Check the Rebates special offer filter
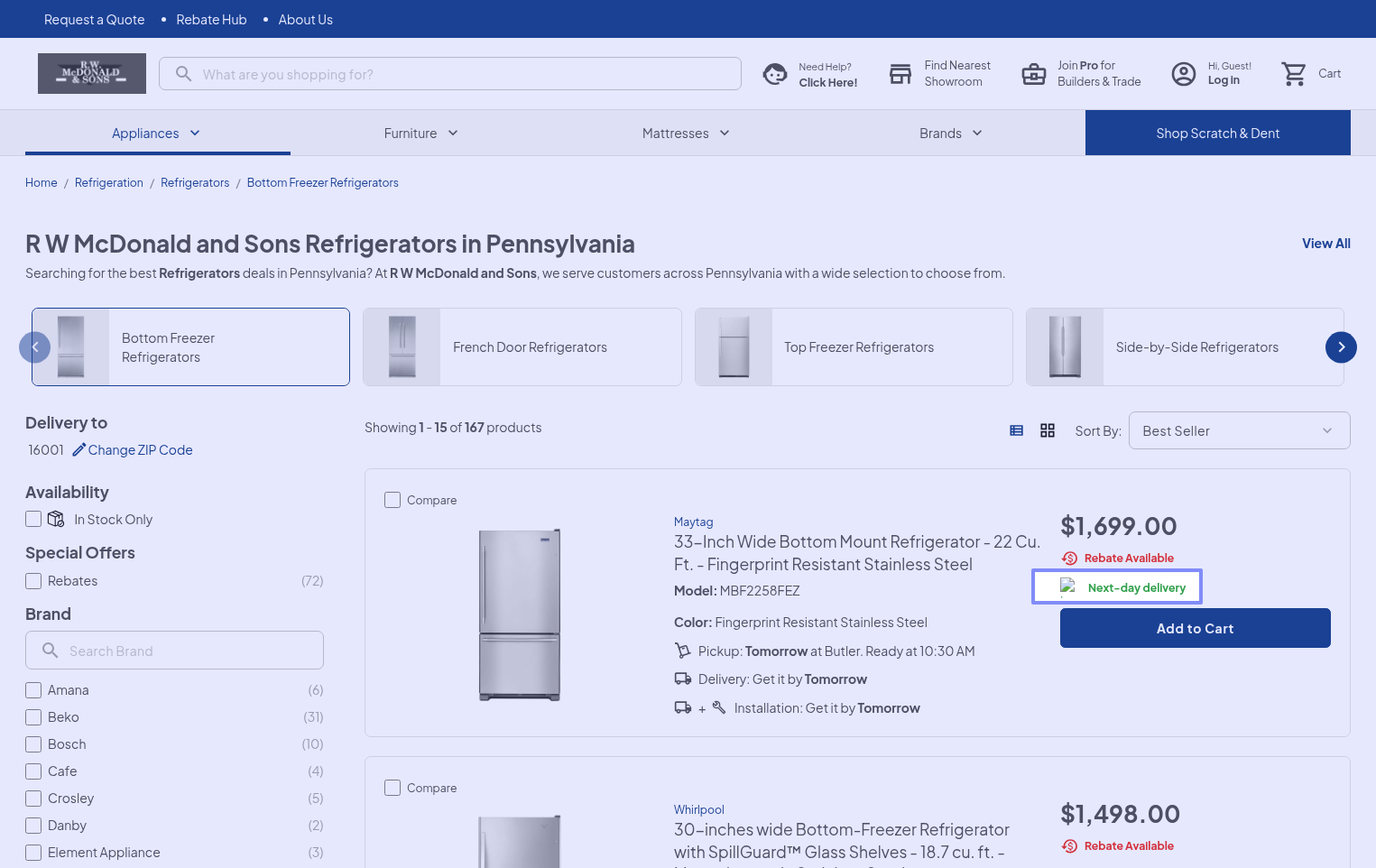This screenshot has width=1376, height=868. (x=33, y=581)
